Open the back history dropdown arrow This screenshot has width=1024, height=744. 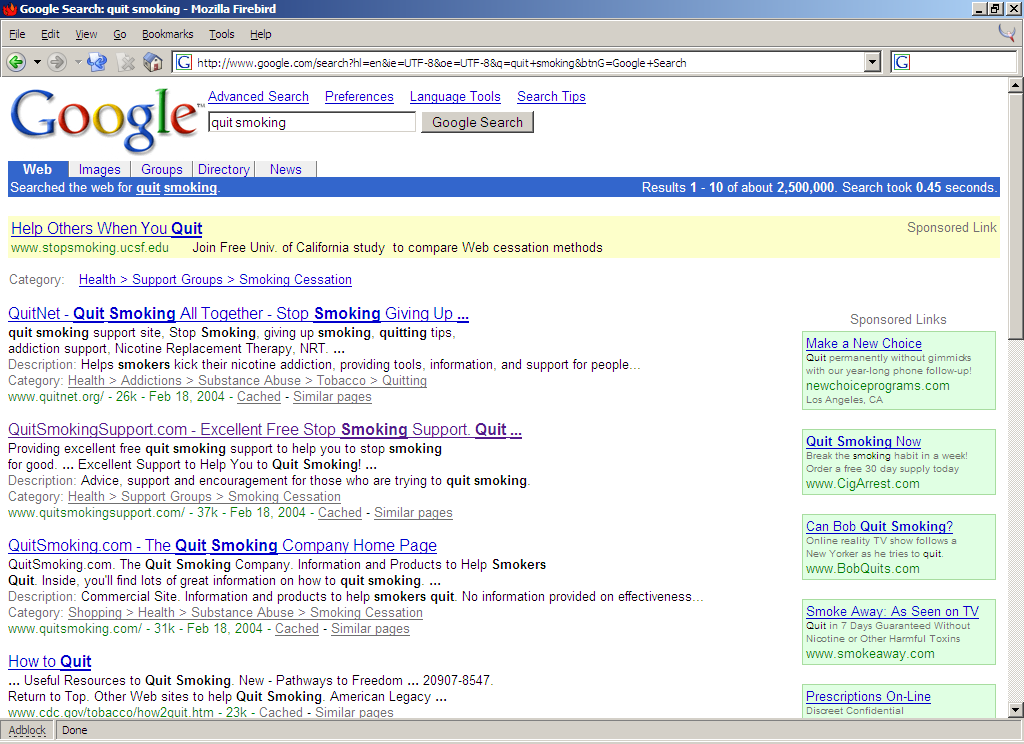point(37,62)
